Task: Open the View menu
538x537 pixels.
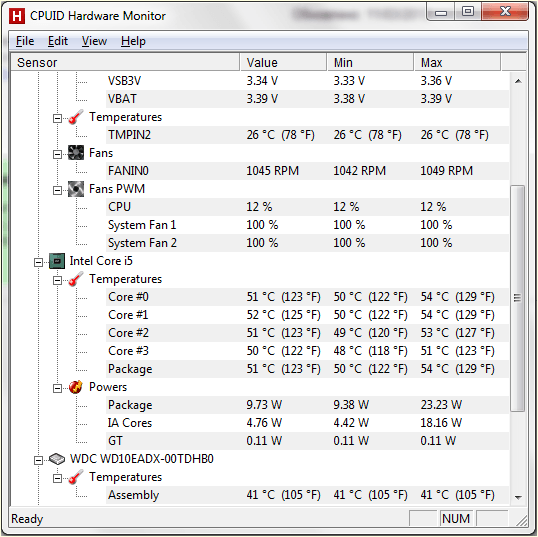Action: [94, 41]
